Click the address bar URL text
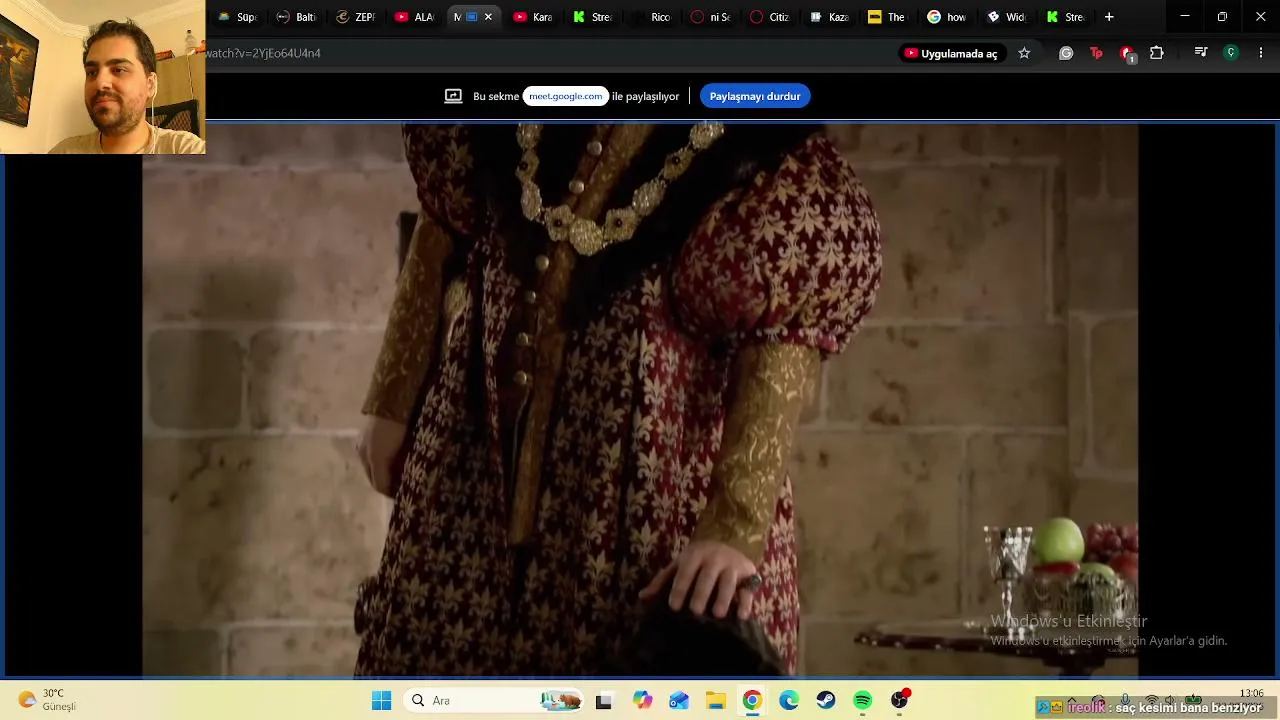1280x720 pixels. pyautogui.click(x=264, y=53)
